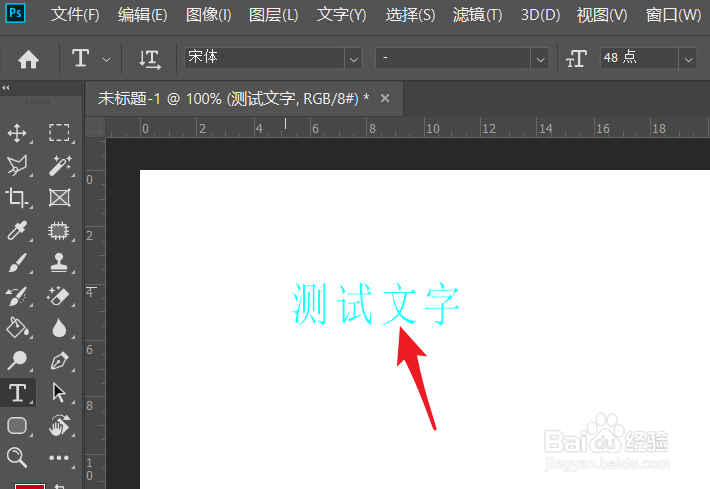This screenshot has height=489, width=710.
Task: Click the tools panel grip handle
Action: [38, 102]
